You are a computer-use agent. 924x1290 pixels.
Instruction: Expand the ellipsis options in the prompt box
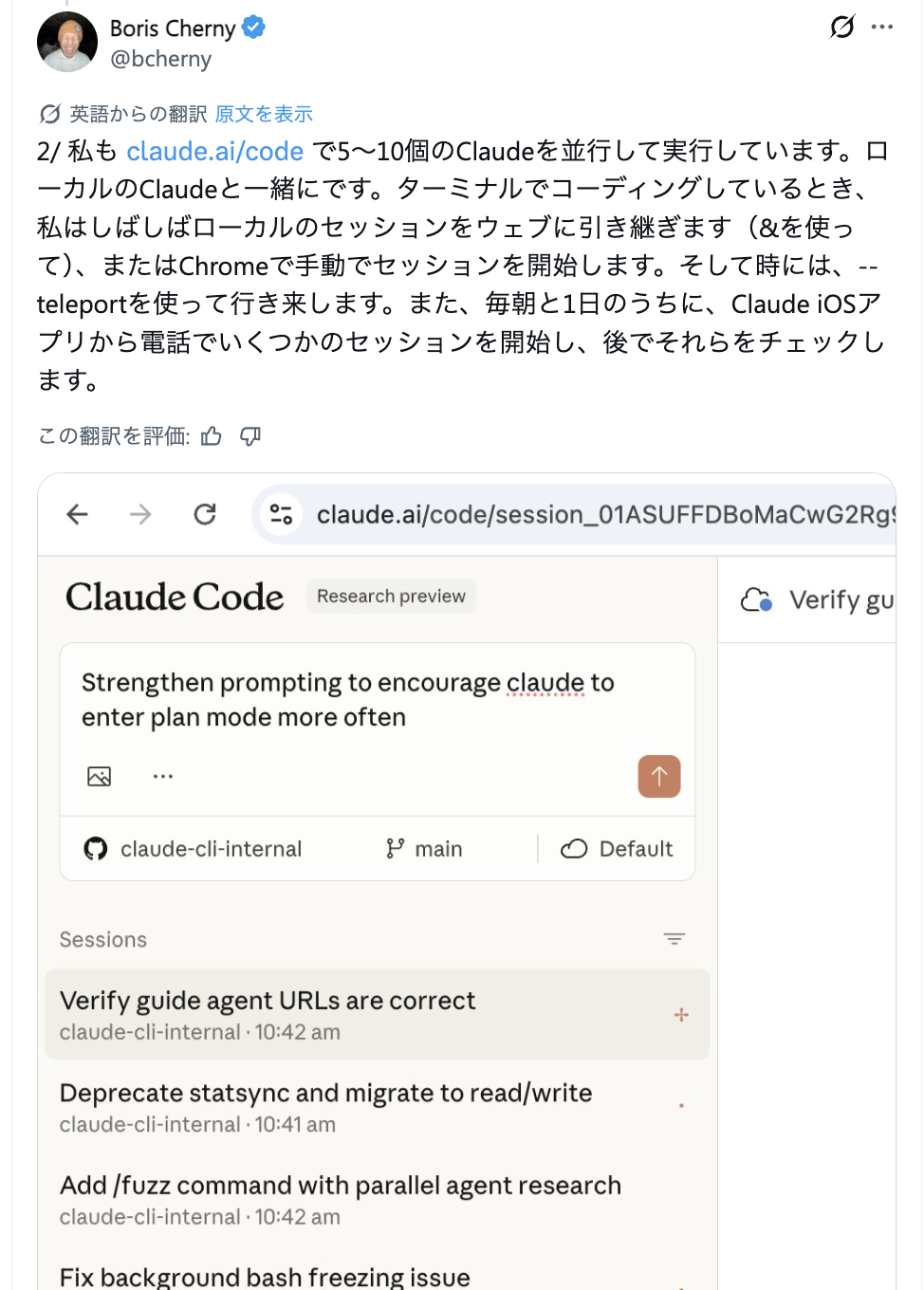[x=162, y=776]
